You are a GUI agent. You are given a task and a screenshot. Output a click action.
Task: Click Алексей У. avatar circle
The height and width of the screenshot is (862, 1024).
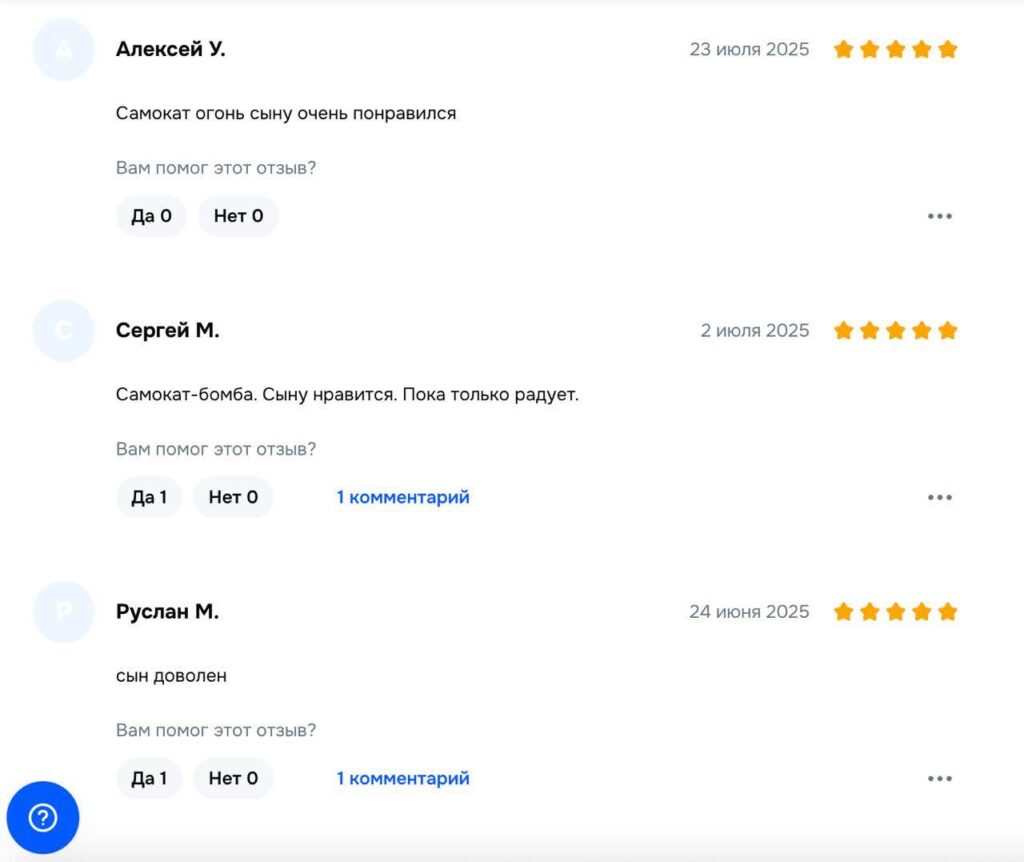[x=63, y=50]
